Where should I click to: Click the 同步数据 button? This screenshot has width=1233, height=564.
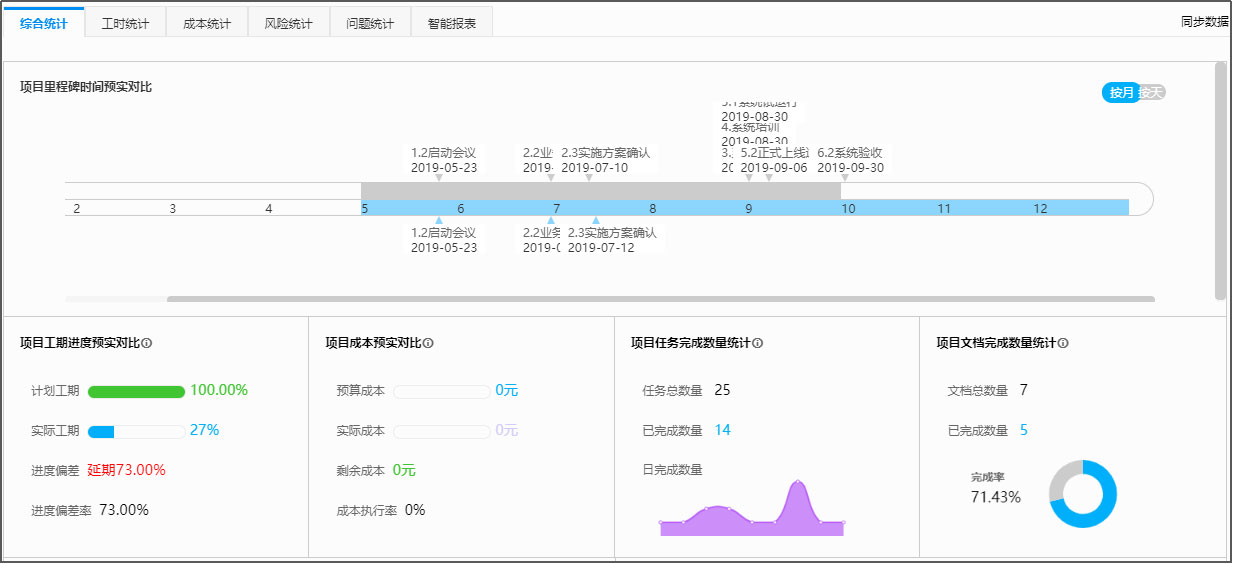(x=1204, y=22)
